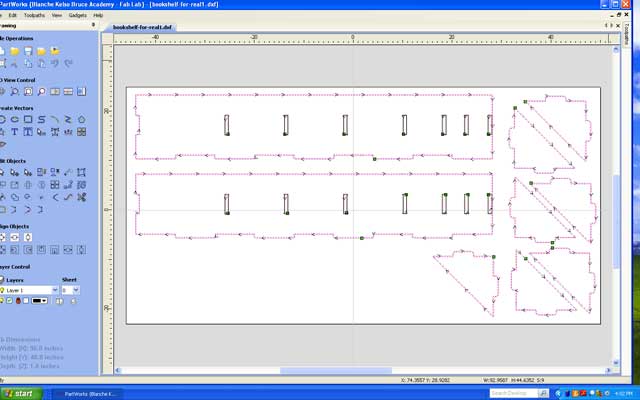Click the Paste icon in File Operations
This screenshot has height=400, width=640.
point(41,63)
